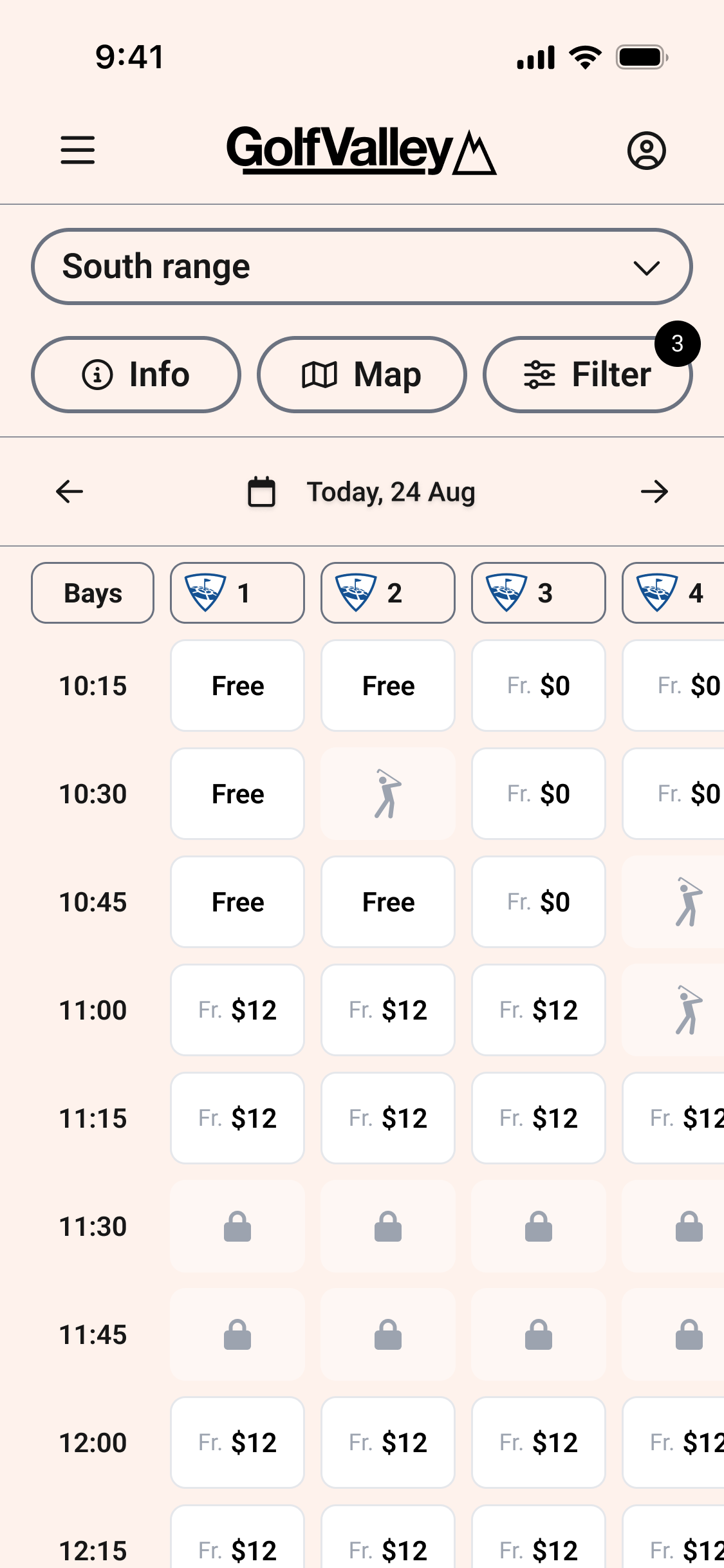
Task: Open the user profile icon
Action: point(646,151)
